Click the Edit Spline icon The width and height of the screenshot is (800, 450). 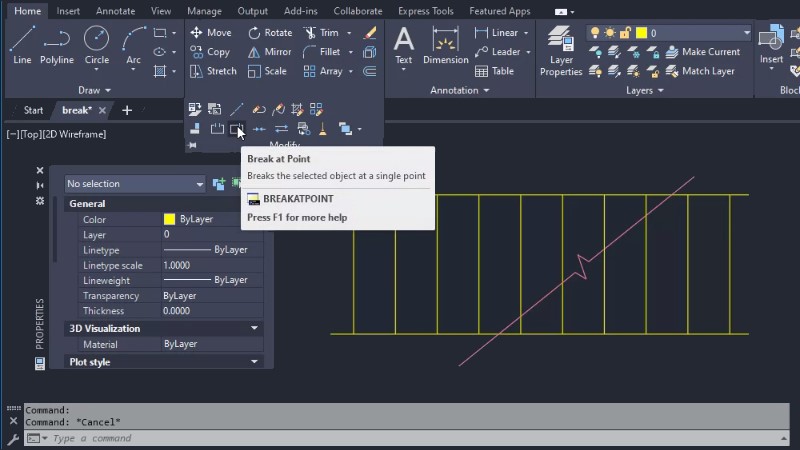coord(279,109)
